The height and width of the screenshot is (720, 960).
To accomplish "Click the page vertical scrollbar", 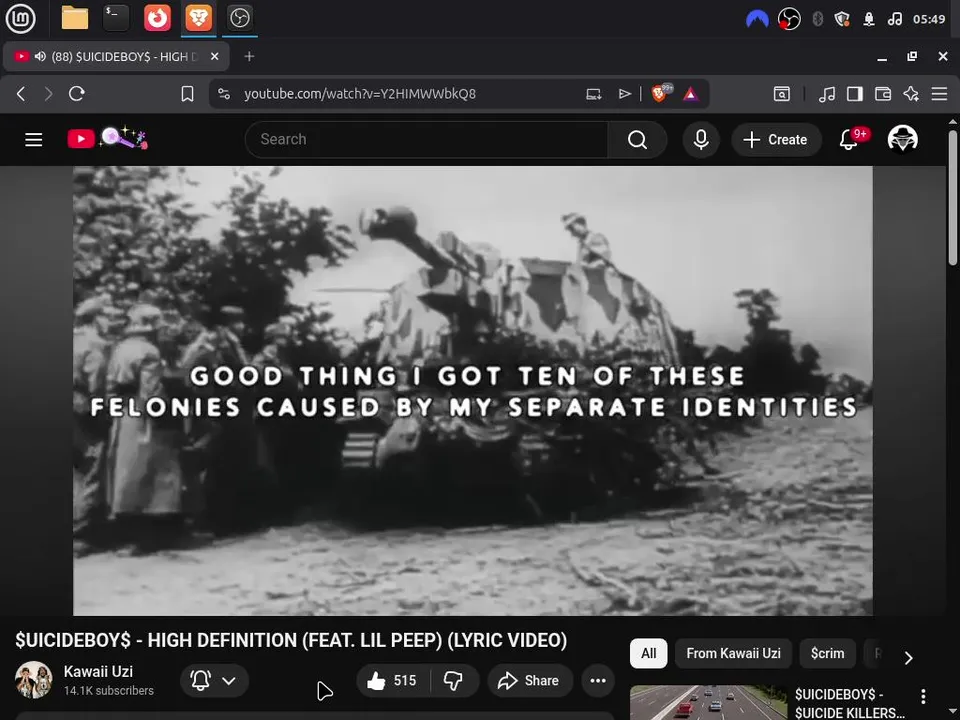I will (953, 198).
